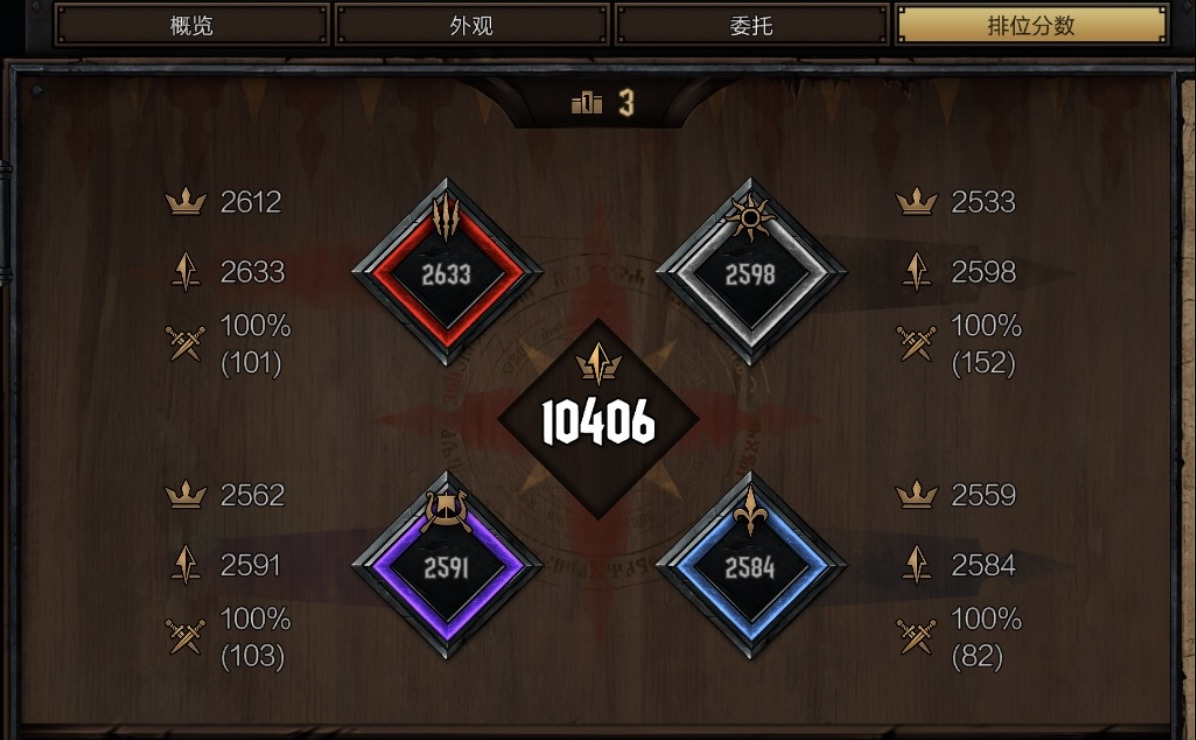Screen dimensions: 1196x740
Task: Click the rank number 3 at top
Action: pos(626,102)
